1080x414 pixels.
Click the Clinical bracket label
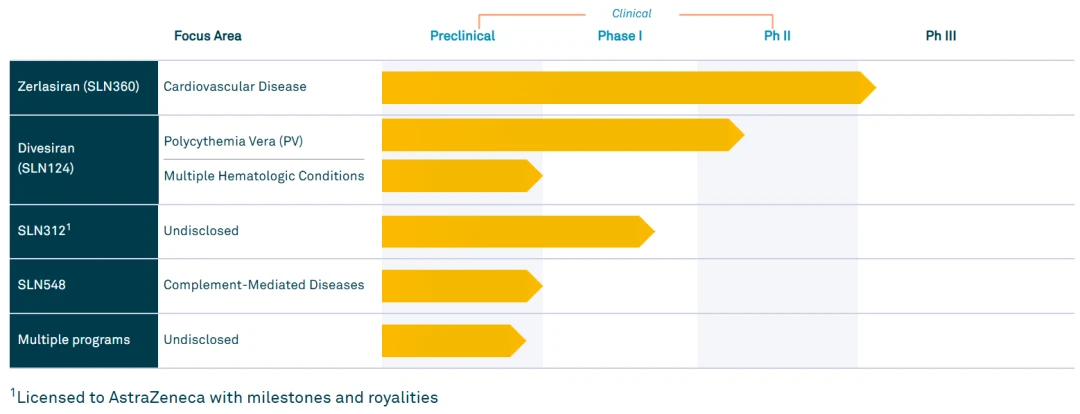pos(632,13)
